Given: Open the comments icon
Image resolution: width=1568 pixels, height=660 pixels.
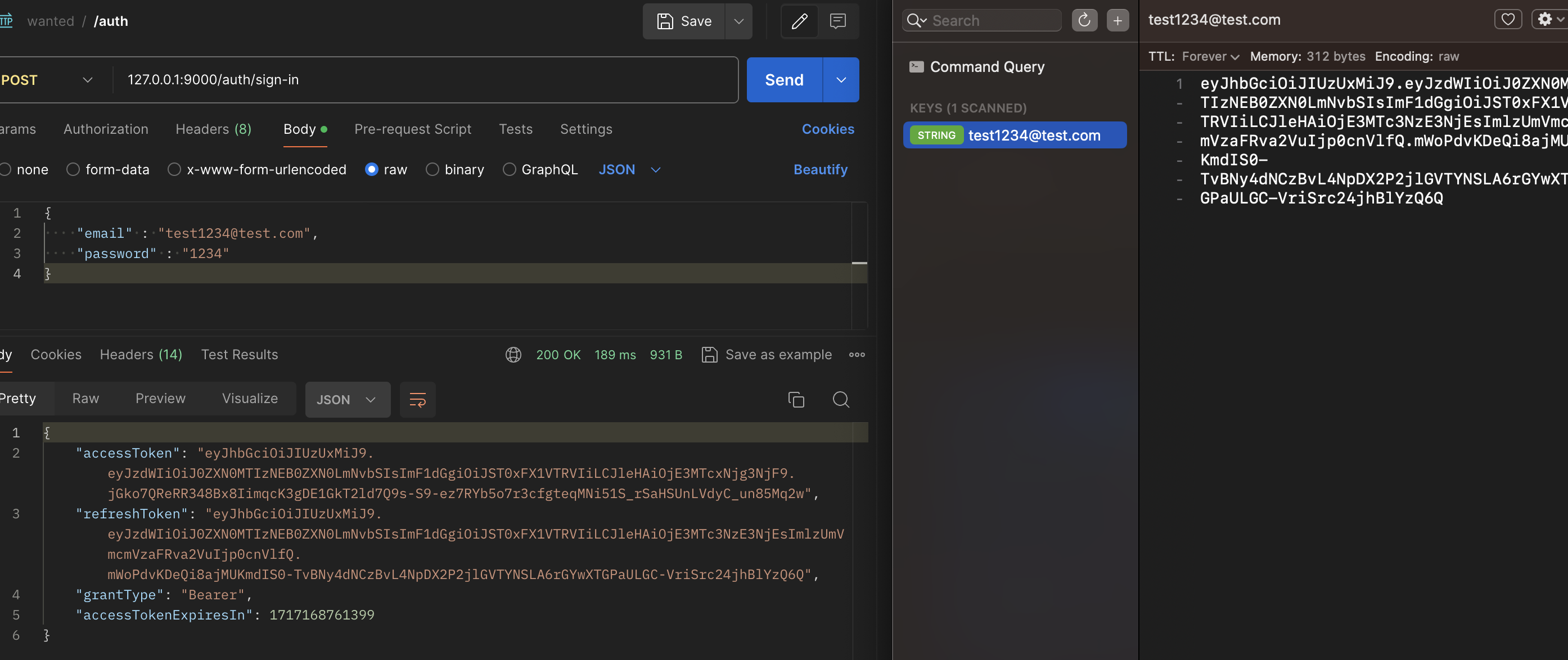Looking at the screenshot, I should click(x=837, y=21).
